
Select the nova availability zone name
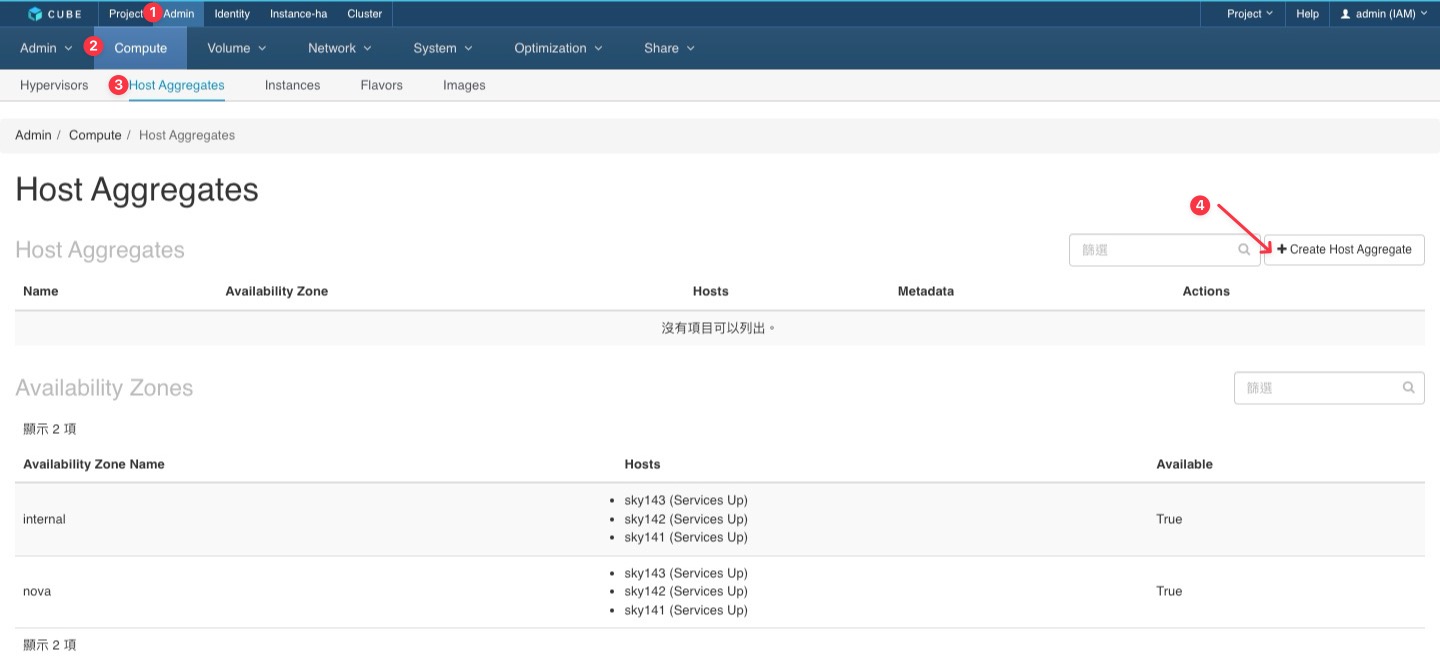(x=37, y=591)
